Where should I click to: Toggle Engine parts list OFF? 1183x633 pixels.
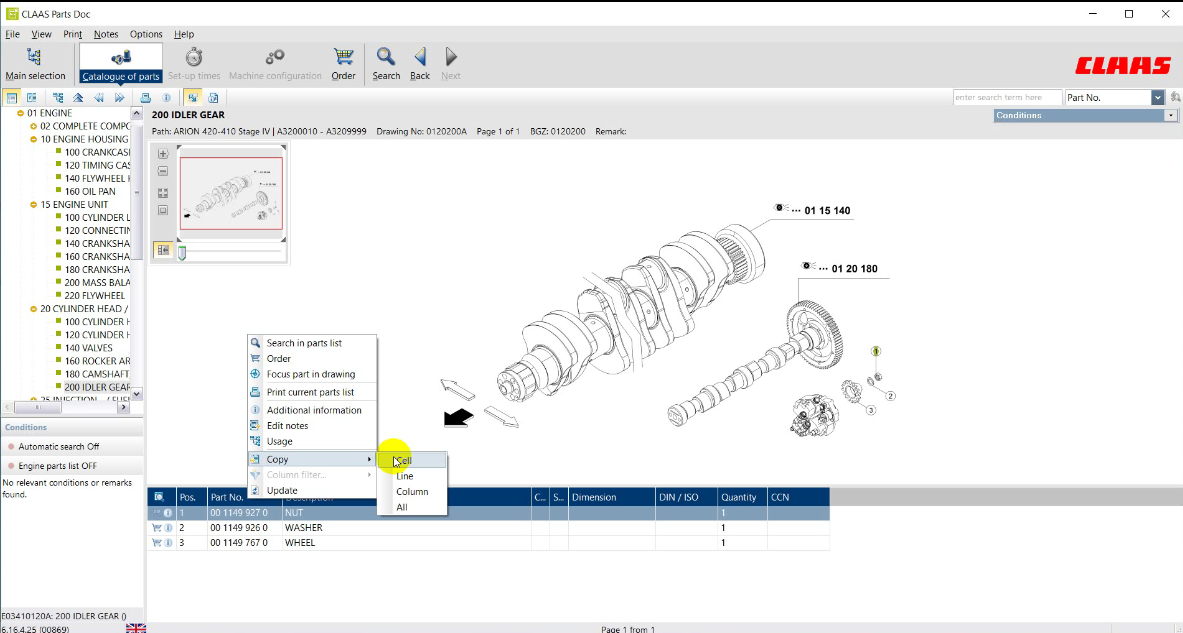(57, 466)
